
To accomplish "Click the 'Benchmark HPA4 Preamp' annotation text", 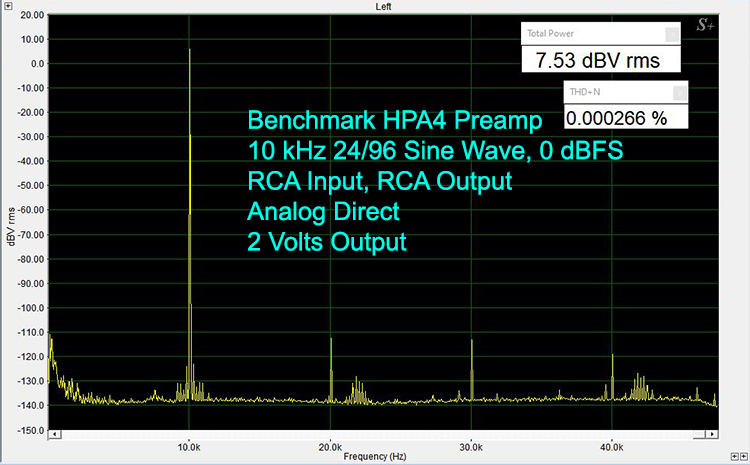I will 394,121.
